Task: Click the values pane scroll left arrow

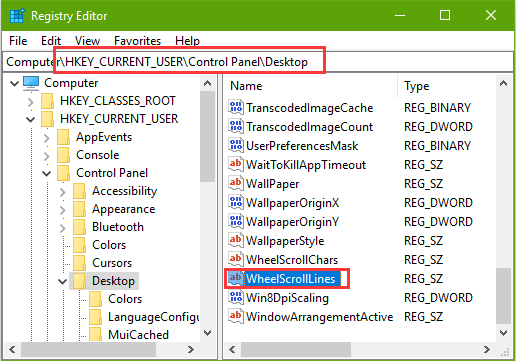Action: tap(232, 349)
